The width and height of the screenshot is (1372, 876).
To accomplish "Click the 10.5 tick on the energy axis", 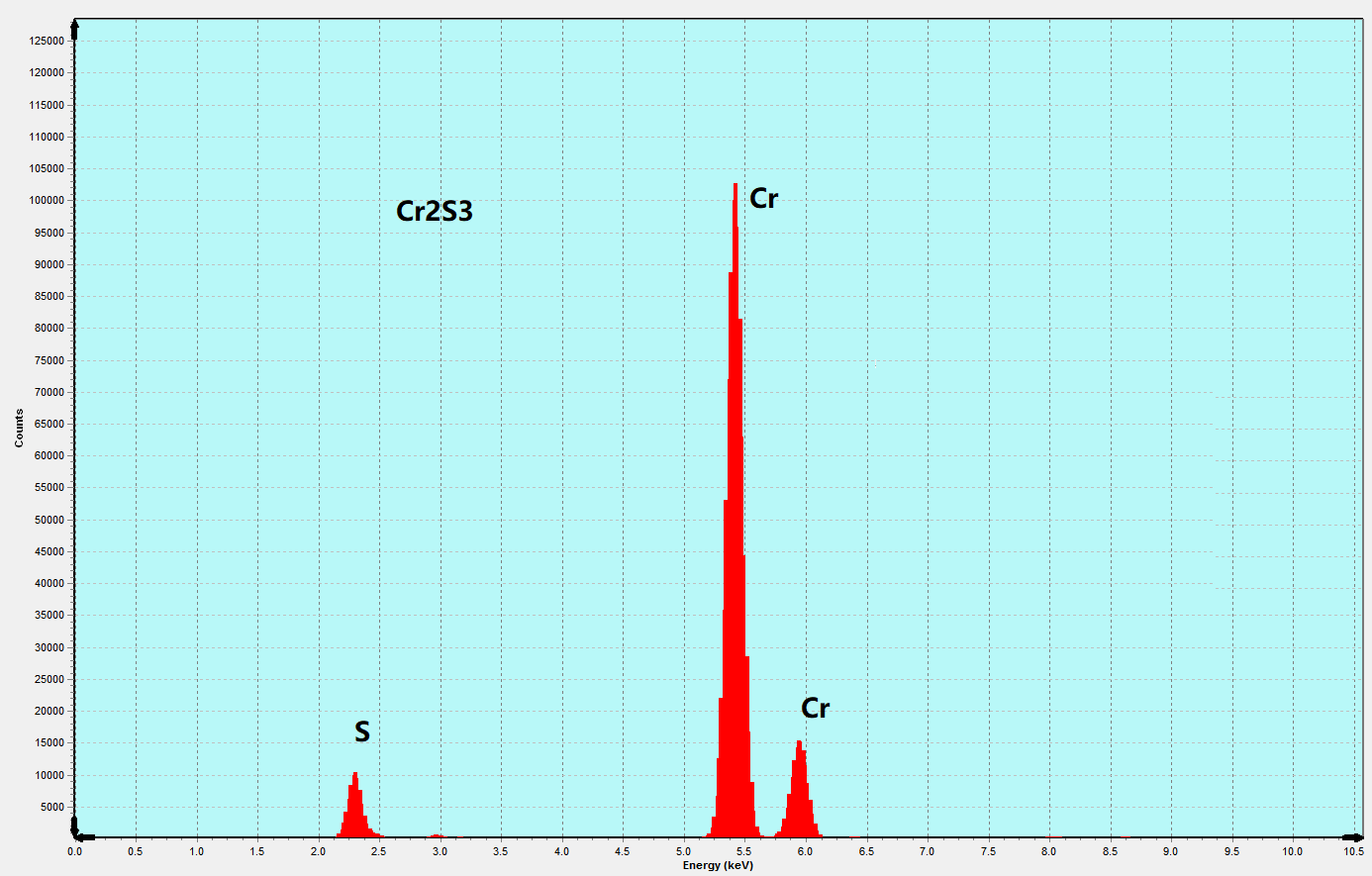I will tap(1353, 851).
